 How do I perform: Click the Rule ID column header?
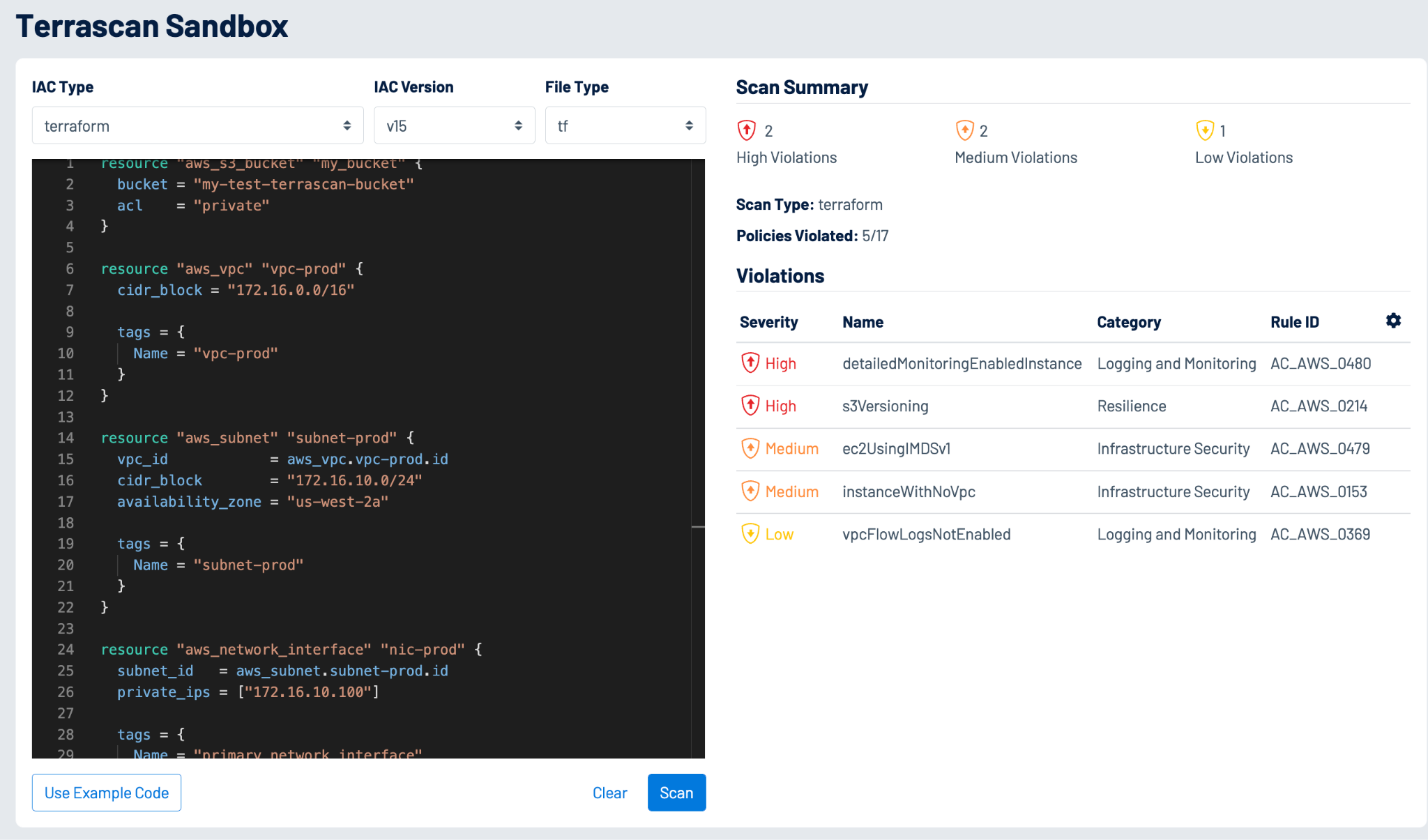pyautogui.click(x=1294, y=322)
